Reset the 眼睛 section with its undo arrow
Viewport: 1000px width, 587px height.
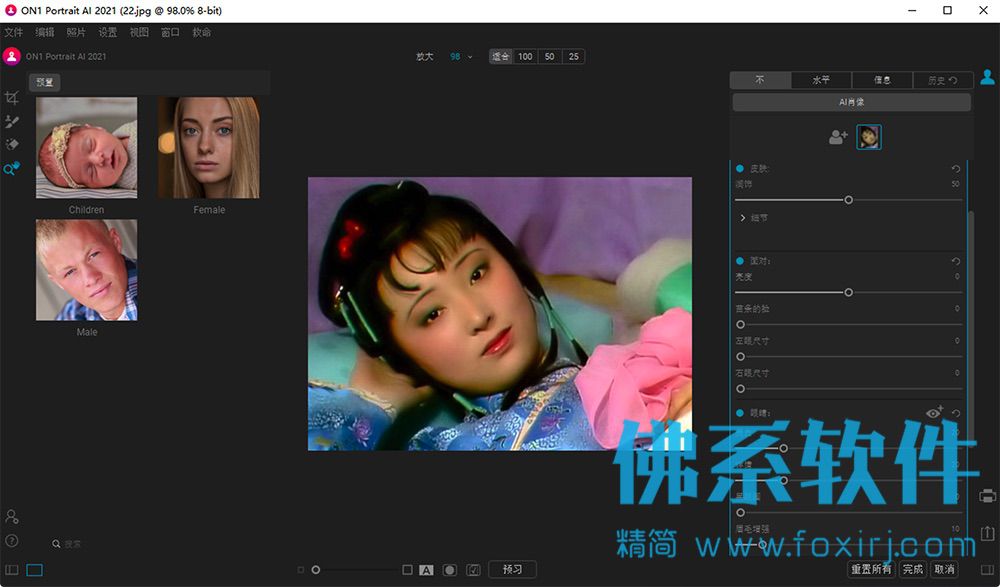[x=955, y=413]
